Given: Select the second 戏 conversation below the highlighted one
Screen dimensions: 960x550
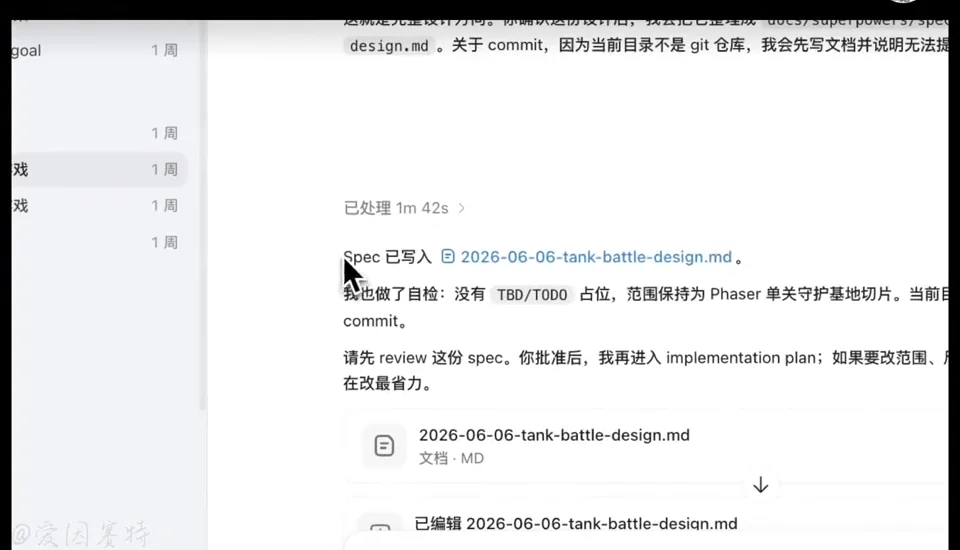Looking at the screenshot, I should coord(97,206).
